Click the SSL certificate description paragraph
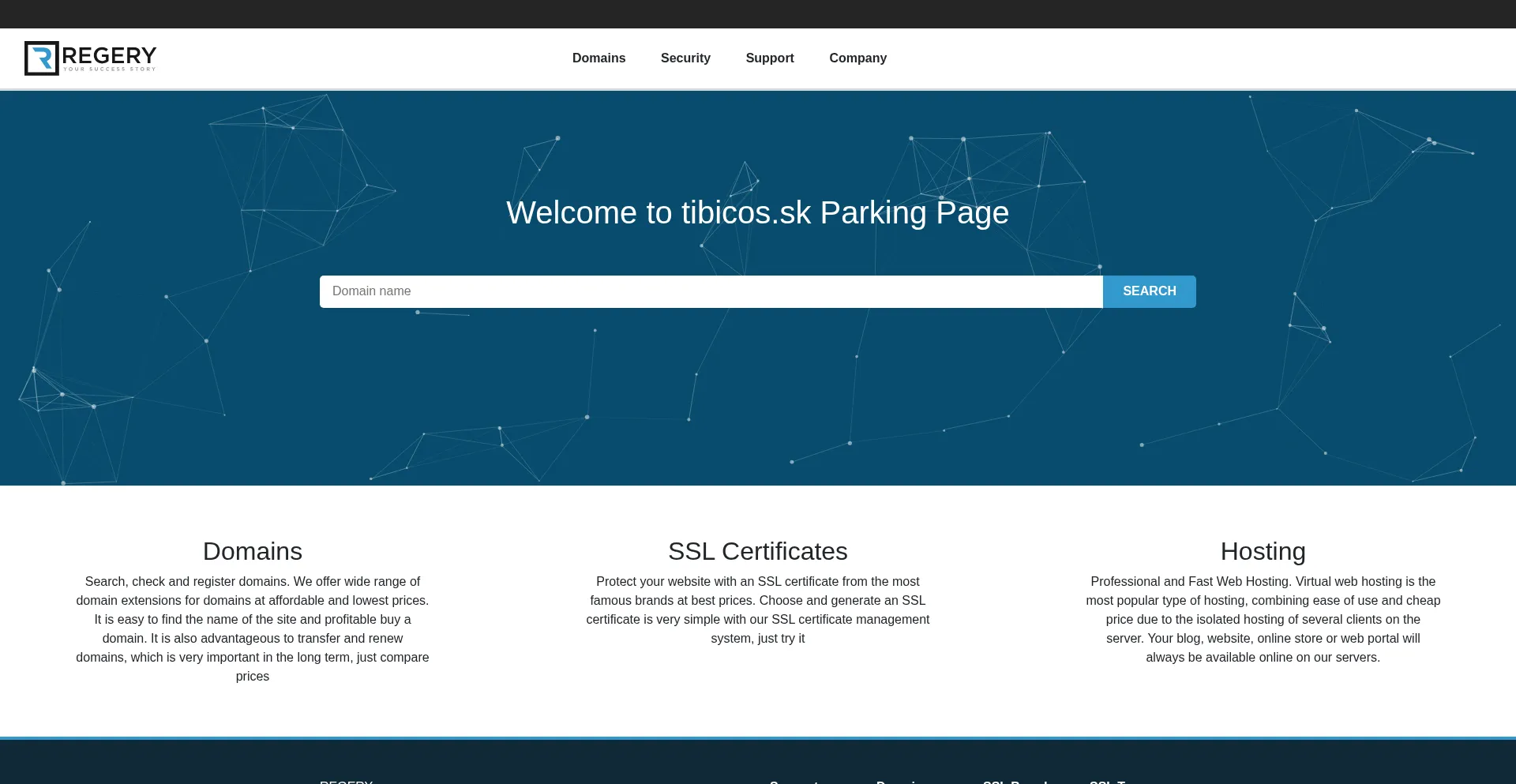1516x784 pixels. tap(757, 610)
